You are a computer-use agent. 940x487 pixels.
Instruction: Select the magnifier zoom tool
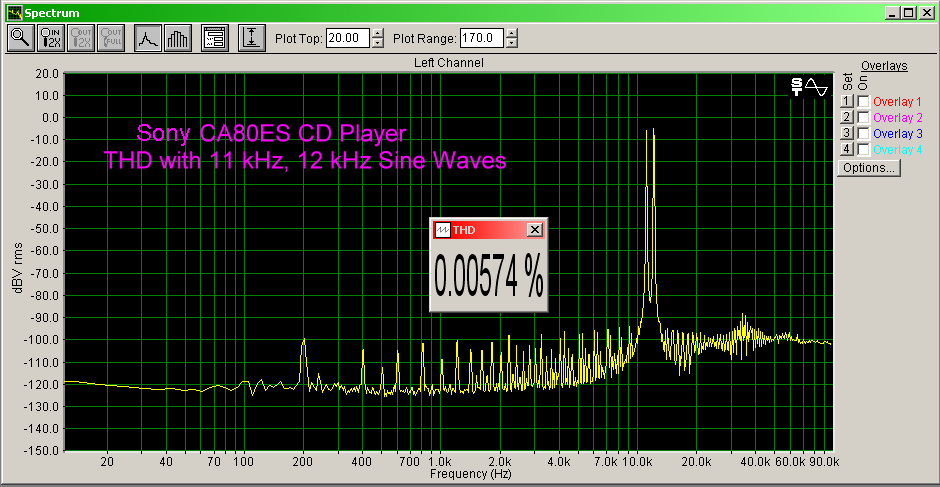pos(20,38)
